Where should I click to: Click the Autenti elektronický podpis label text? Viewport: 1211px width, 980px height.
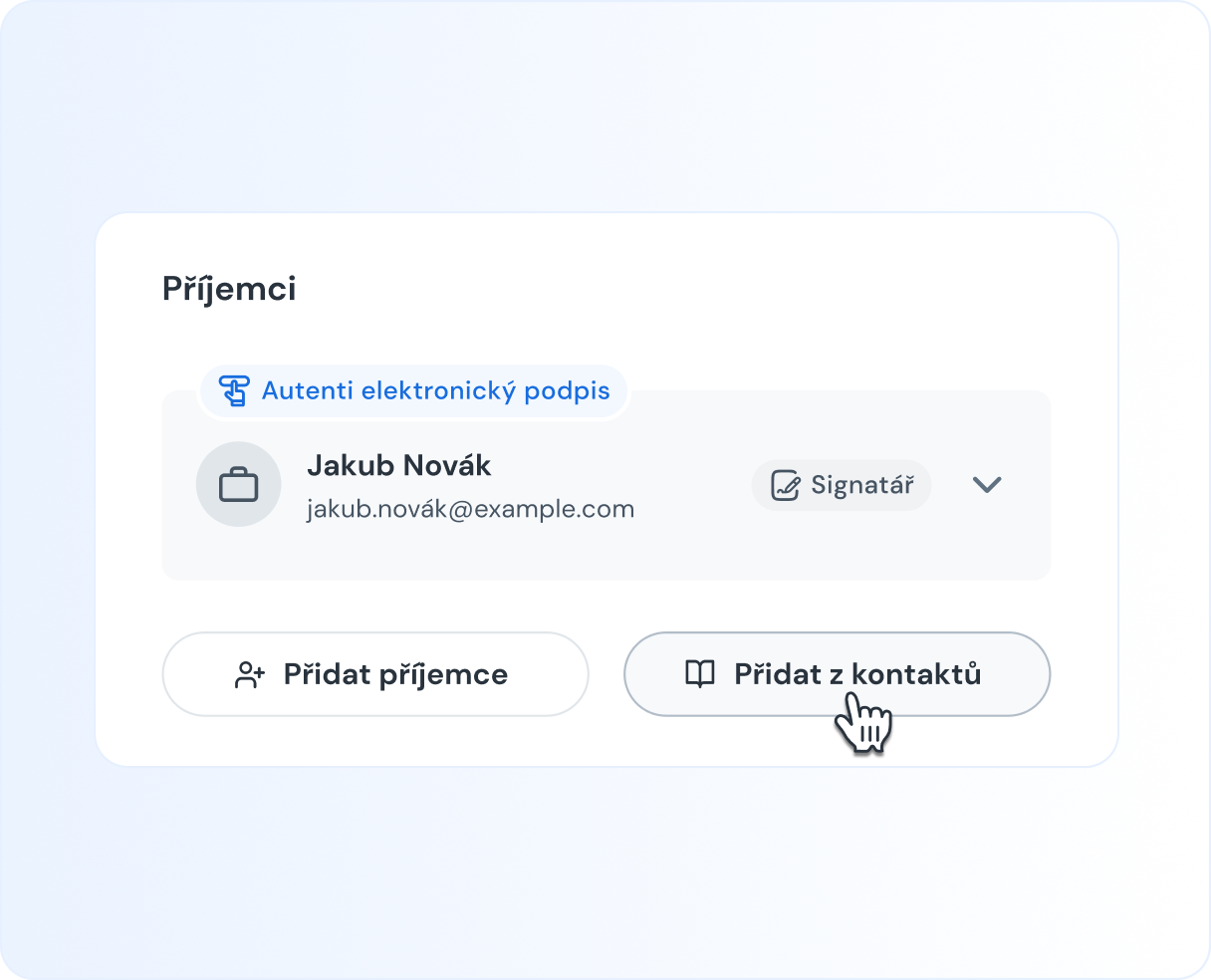click(435, 390)
